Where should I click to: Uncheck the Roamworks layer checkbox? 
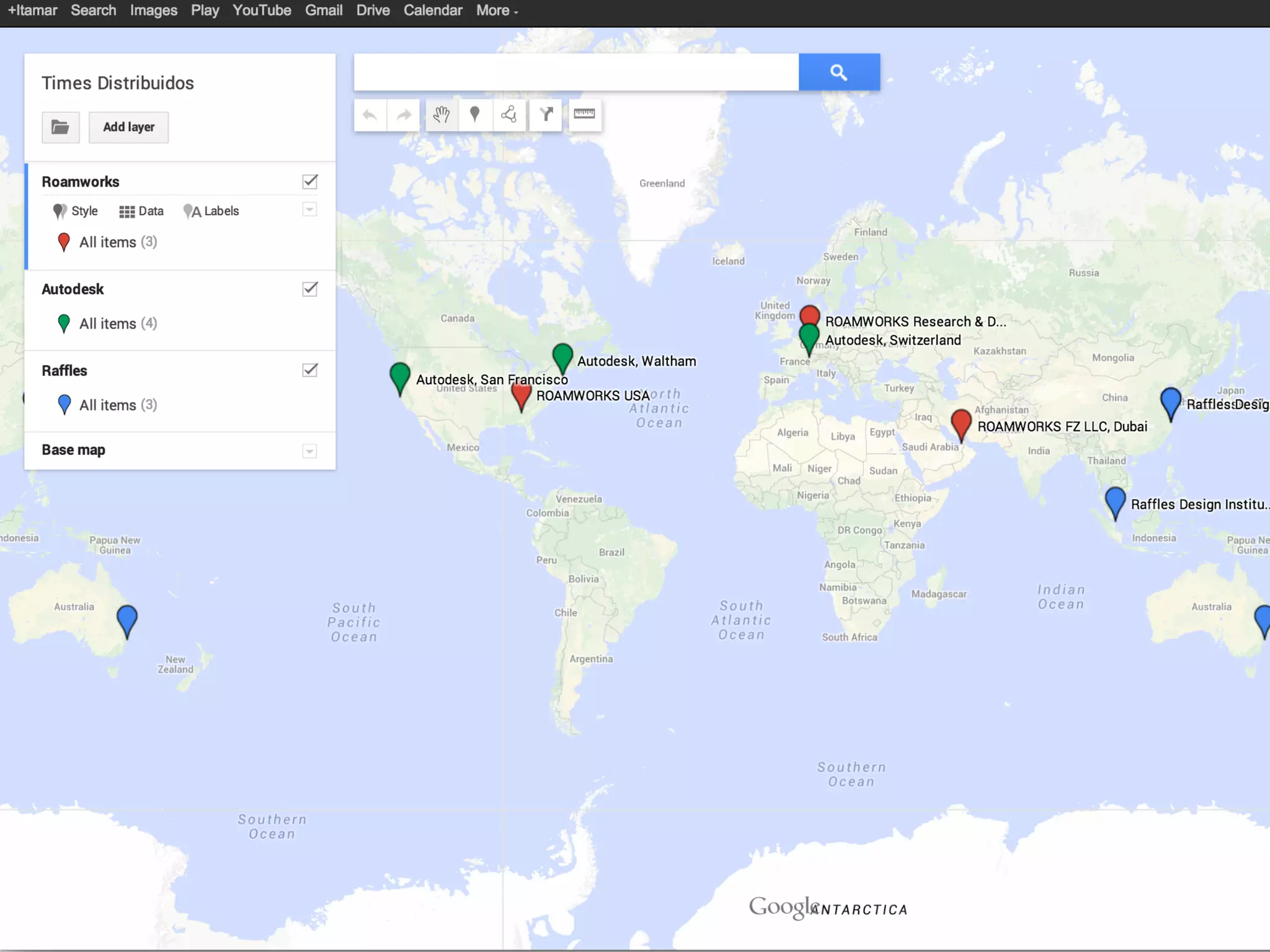pyautogui.click(x=310, y=182)
